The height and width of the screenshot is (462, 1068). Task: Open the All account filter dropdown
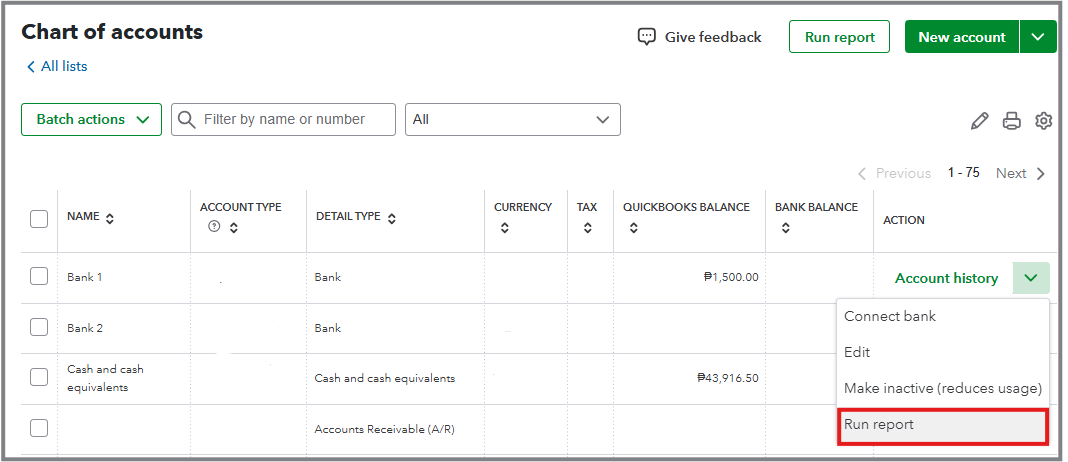tap(512, 119)
